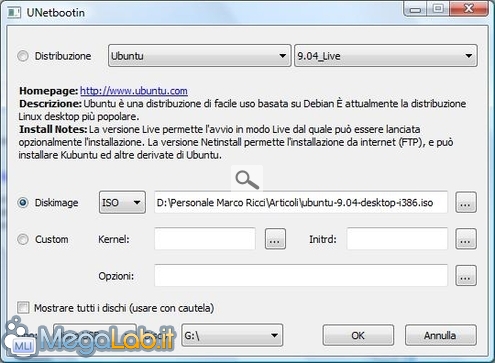The image size is (495, 363).
Task: Click the magnifier zoom icon
Action: [247, 179]
